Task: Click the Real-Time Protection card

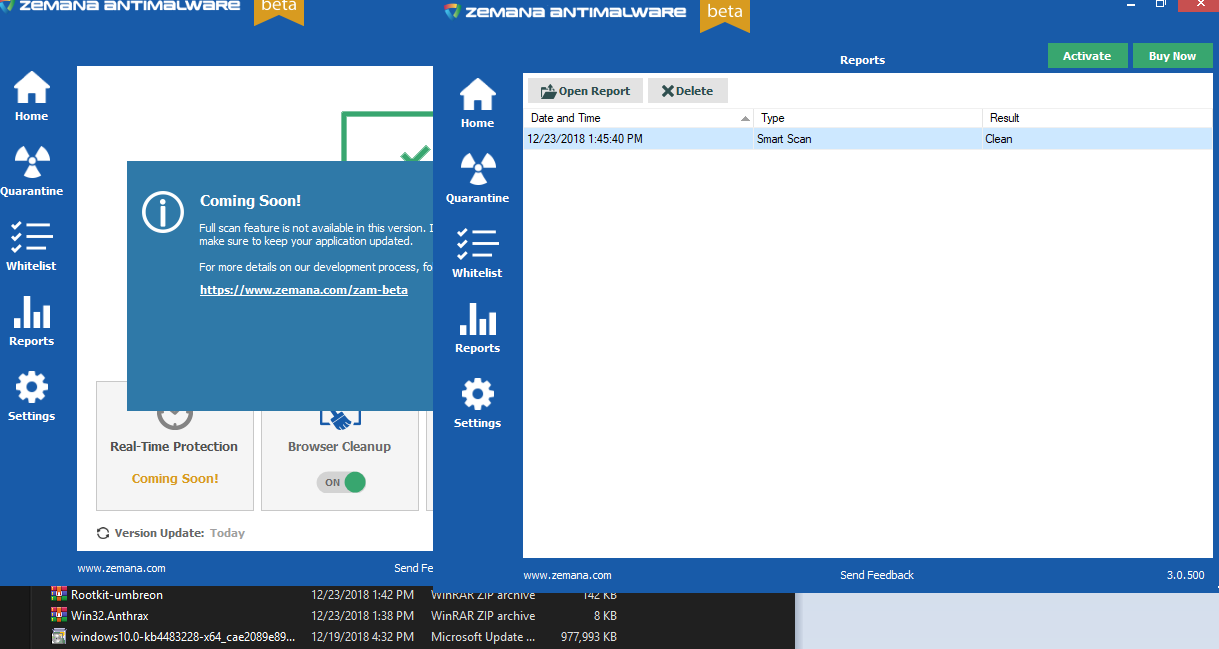Action: click(175, 446)
